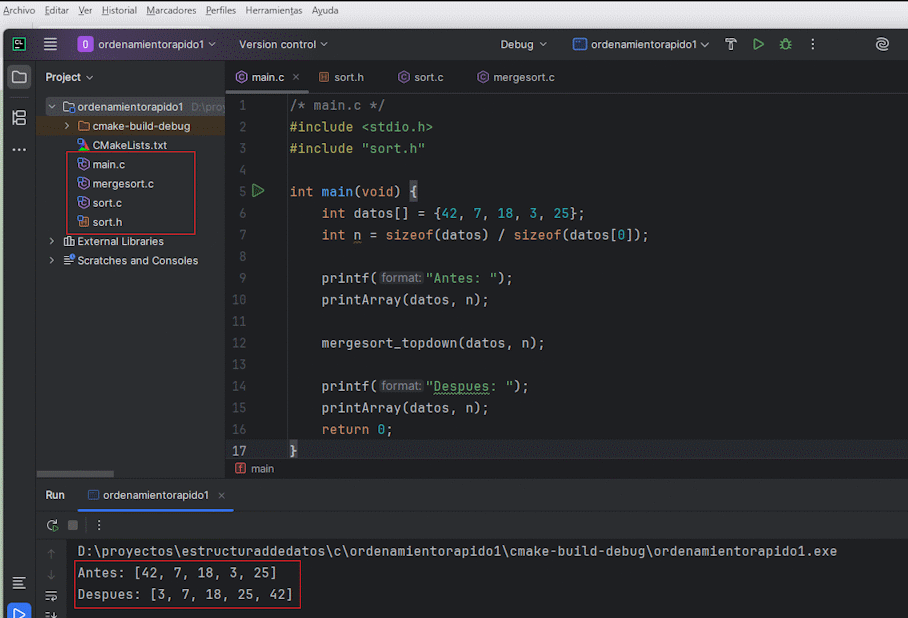Image resolution: width=908 pixels, height=618 pixels.
Task: Open the Structure tool window icon
Action: 18,118
